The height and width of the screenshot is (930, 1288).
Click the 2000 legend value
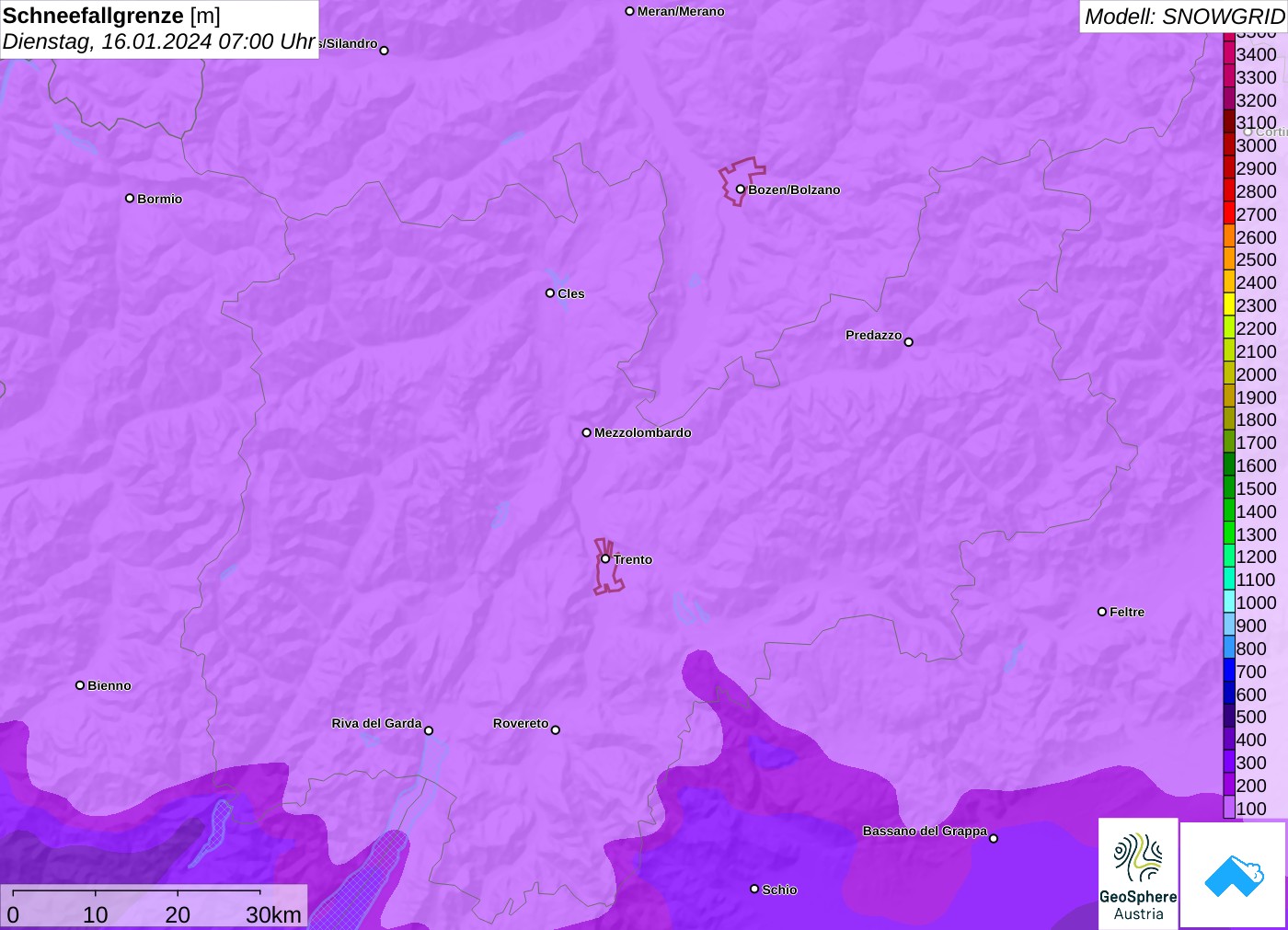point(1256,374)
